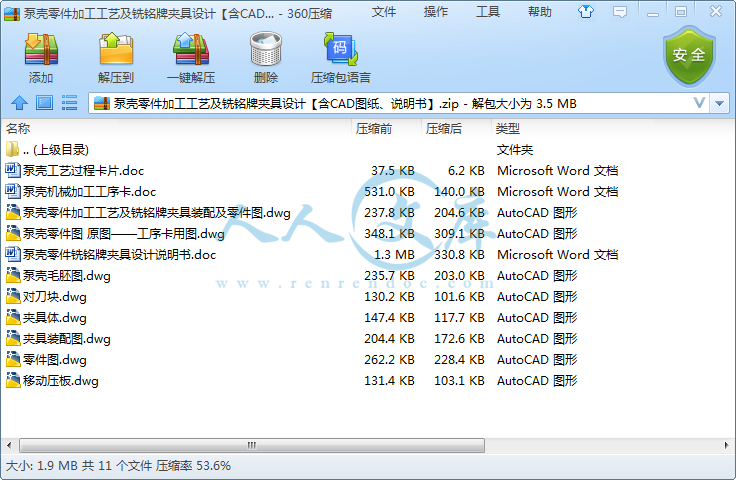The height and width of the screenshot is (480, 736).
Task: Click Word icon of 泵壳工艺过程卡片.doc
Action: [x=13, y=170]
